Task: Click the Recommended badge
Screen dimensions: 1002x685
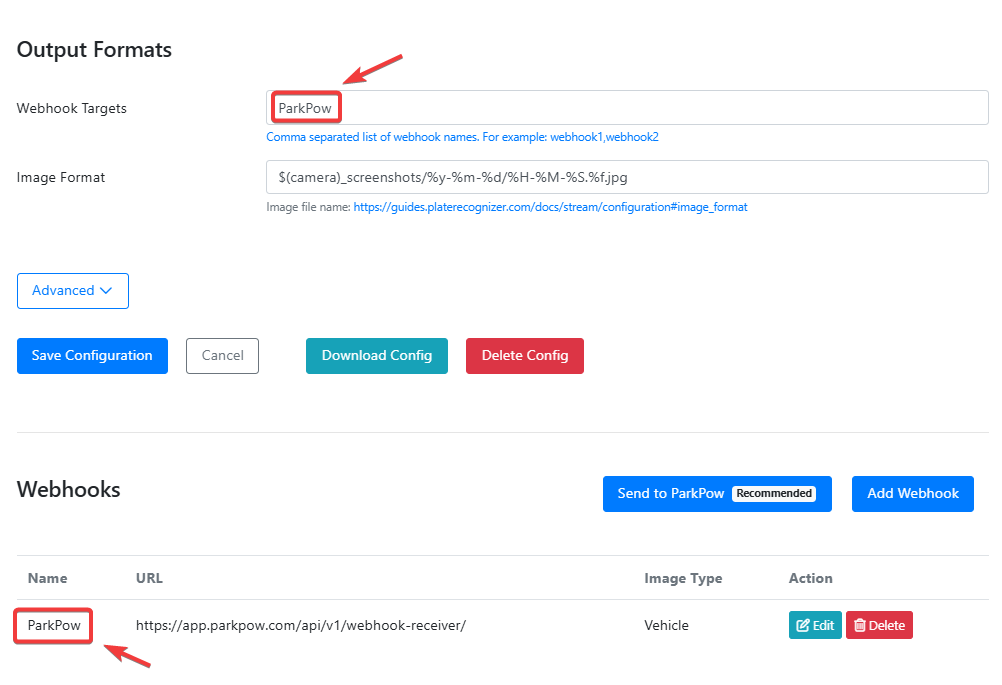Action: 773,494
